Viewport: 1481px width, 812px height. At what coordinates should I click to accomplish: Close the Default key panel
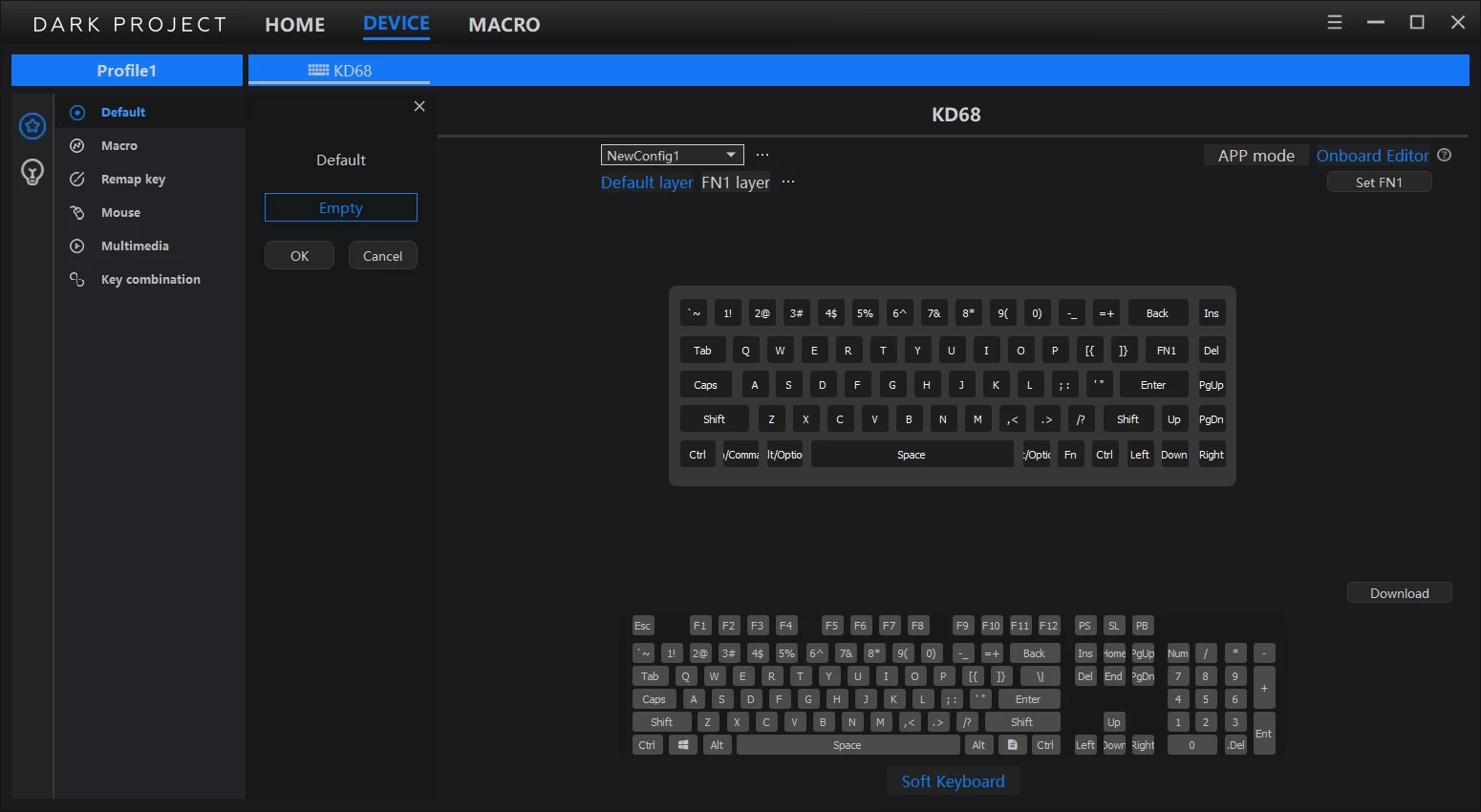419,106
